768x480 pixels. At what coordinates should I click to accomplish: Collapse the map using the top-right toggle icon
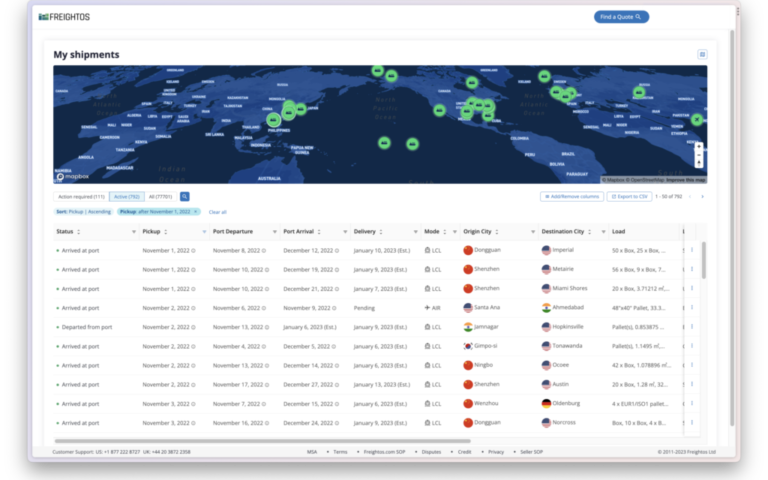click(702, 55)
